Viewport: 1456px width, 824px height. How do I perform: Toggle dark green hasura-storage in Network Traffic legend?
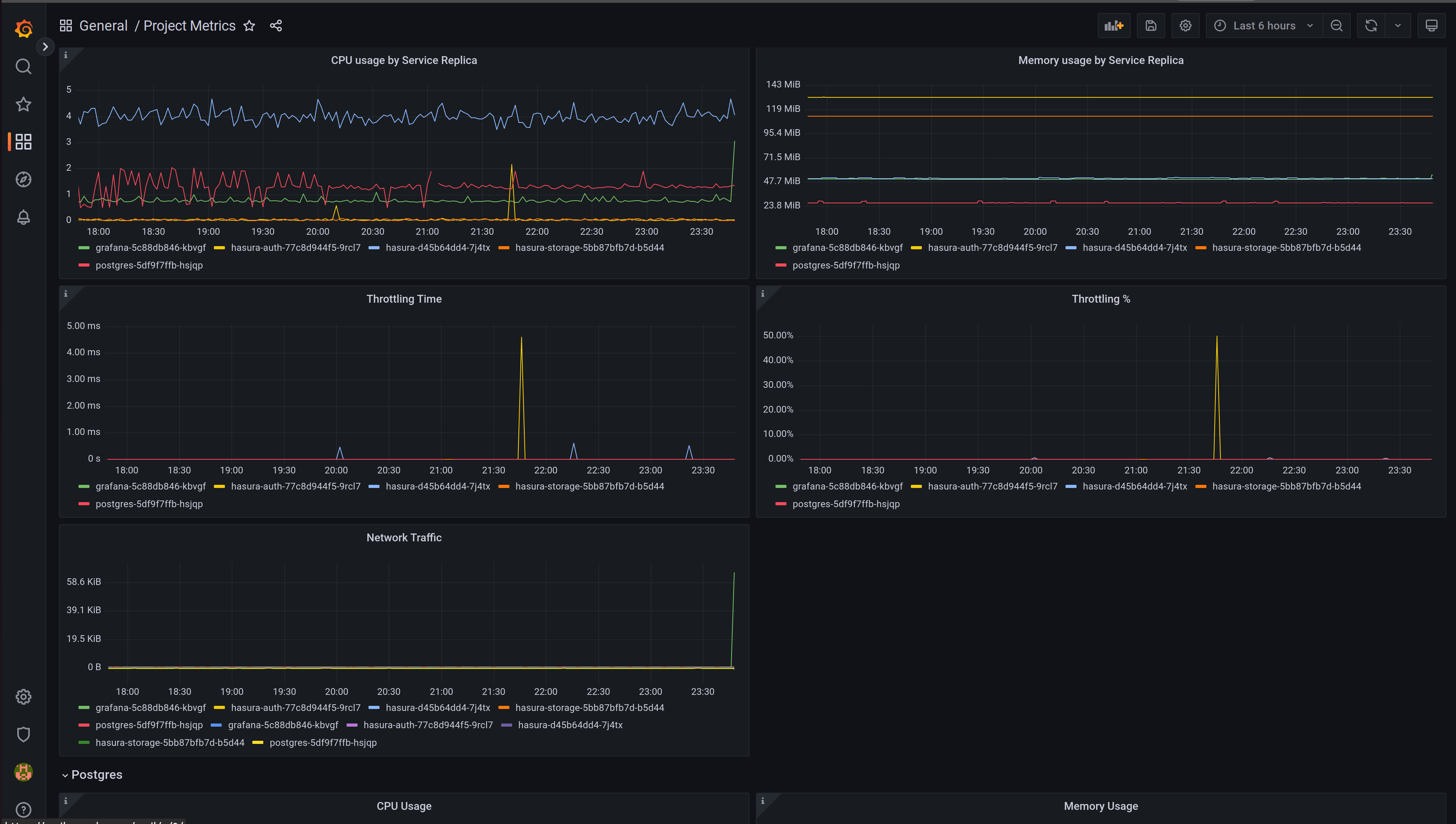(170, 743)
